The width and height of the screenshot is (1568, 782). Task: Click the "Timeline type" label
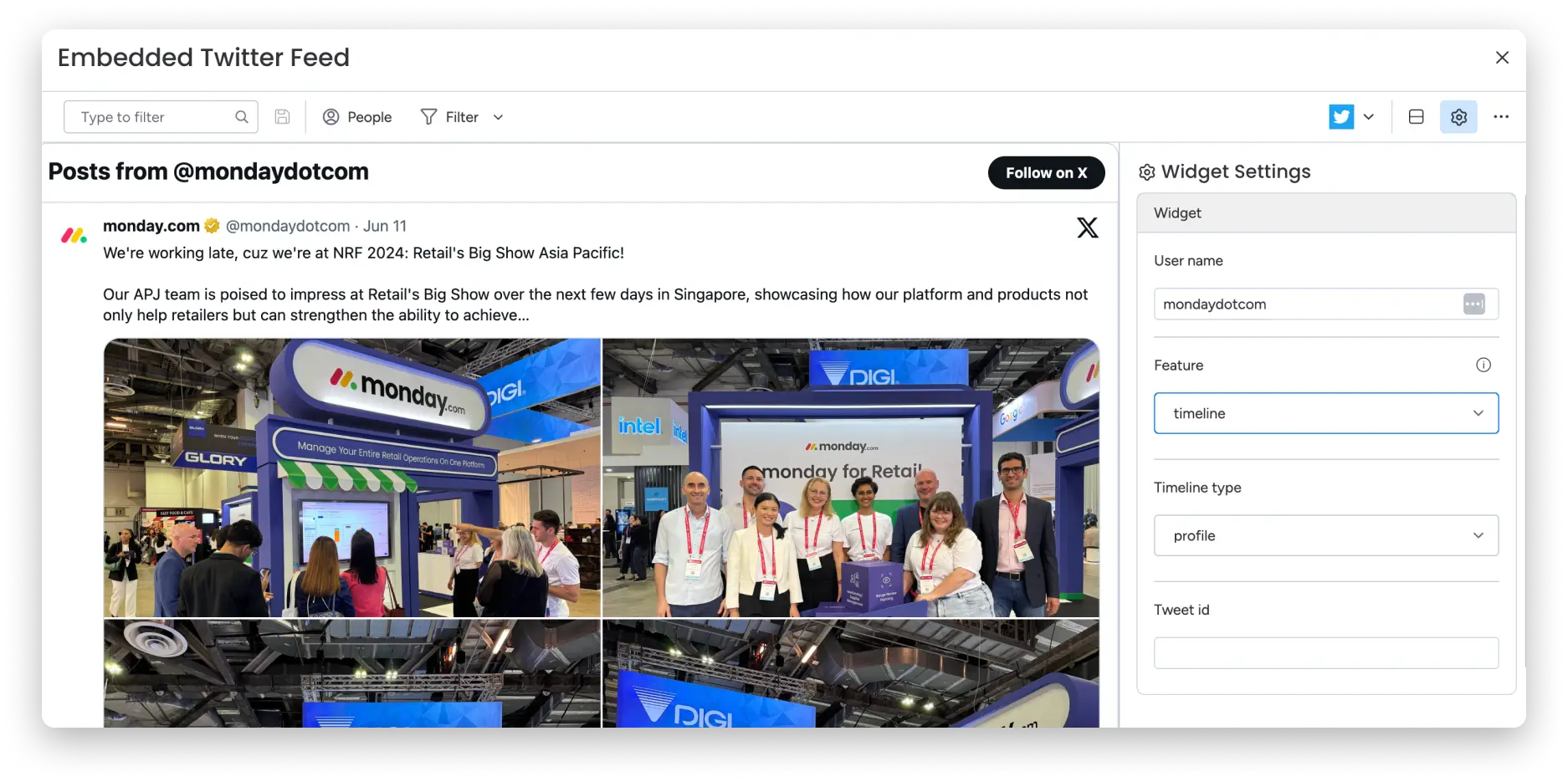pyautogui.click(x=1197, y=488)
